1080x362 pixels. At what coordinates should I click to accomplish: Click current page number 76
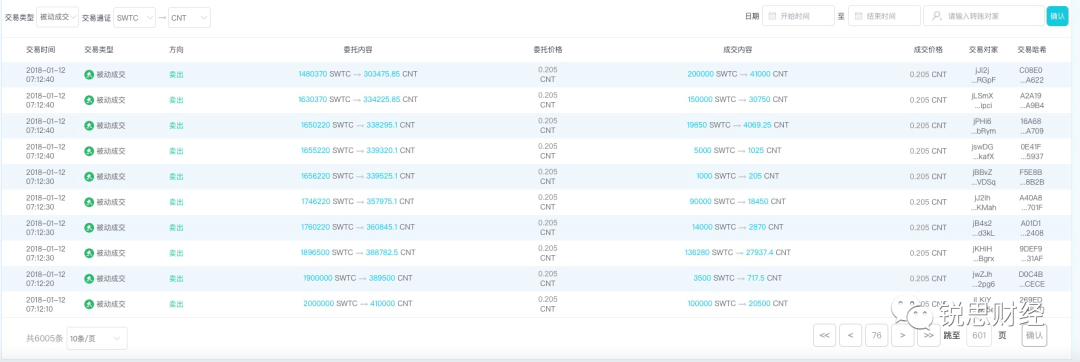pos(876,335)
